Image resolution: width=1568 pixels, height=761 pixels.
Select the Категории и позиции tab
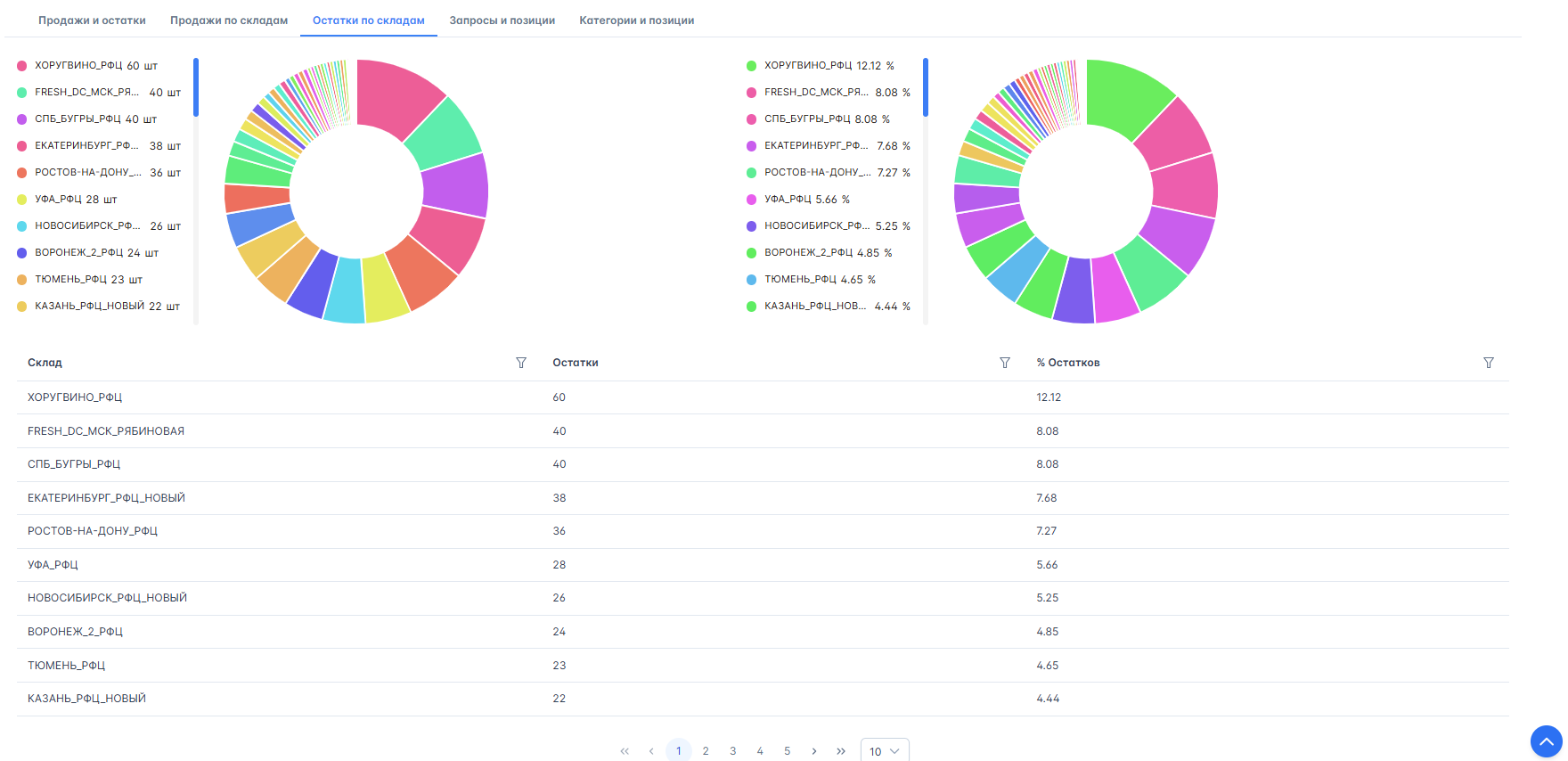(636, 20)
